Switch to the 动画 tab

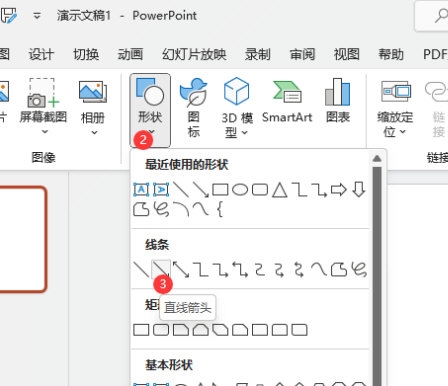[x=130, y=54]
